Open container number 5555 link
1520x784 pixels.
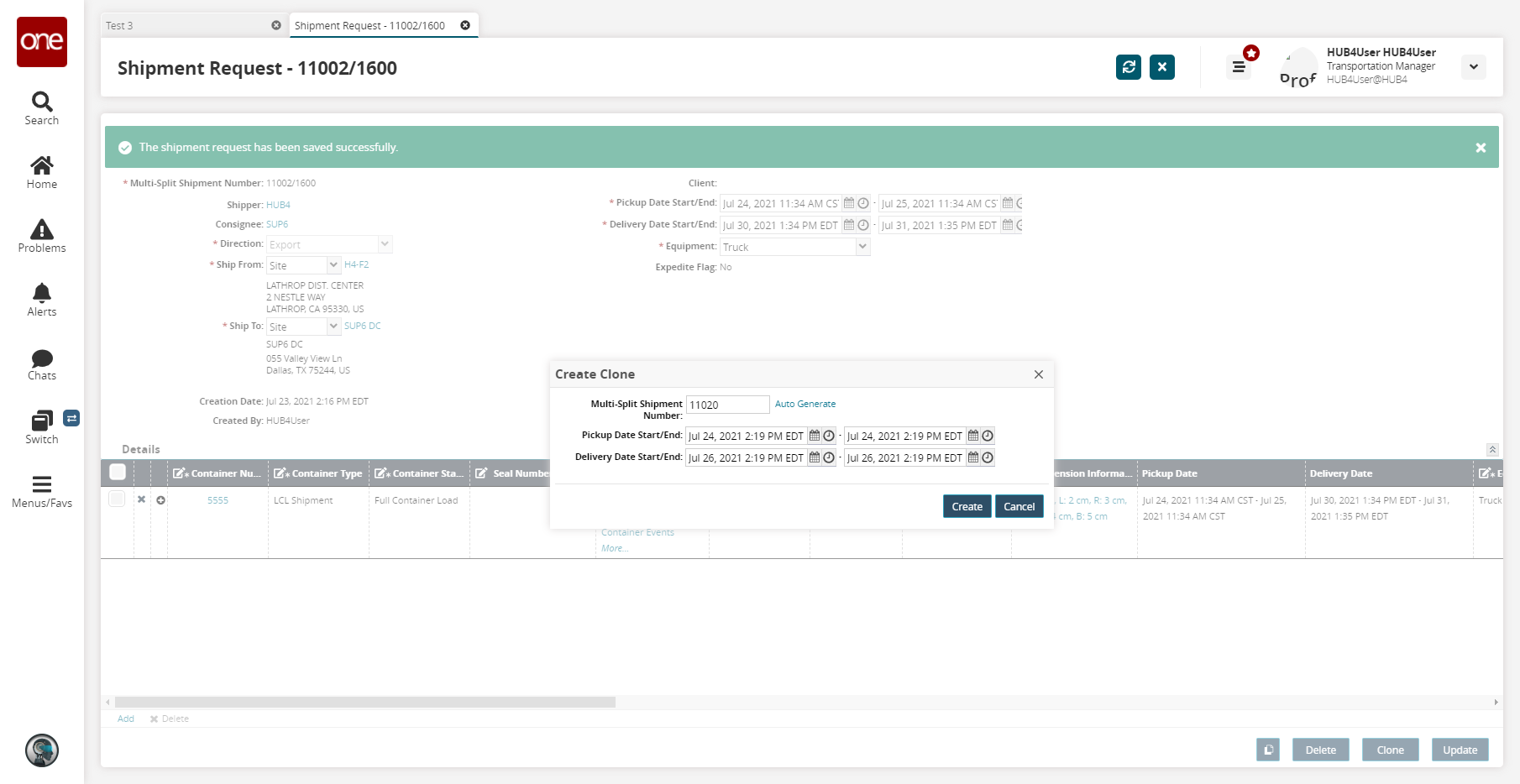tap(218, 500)
